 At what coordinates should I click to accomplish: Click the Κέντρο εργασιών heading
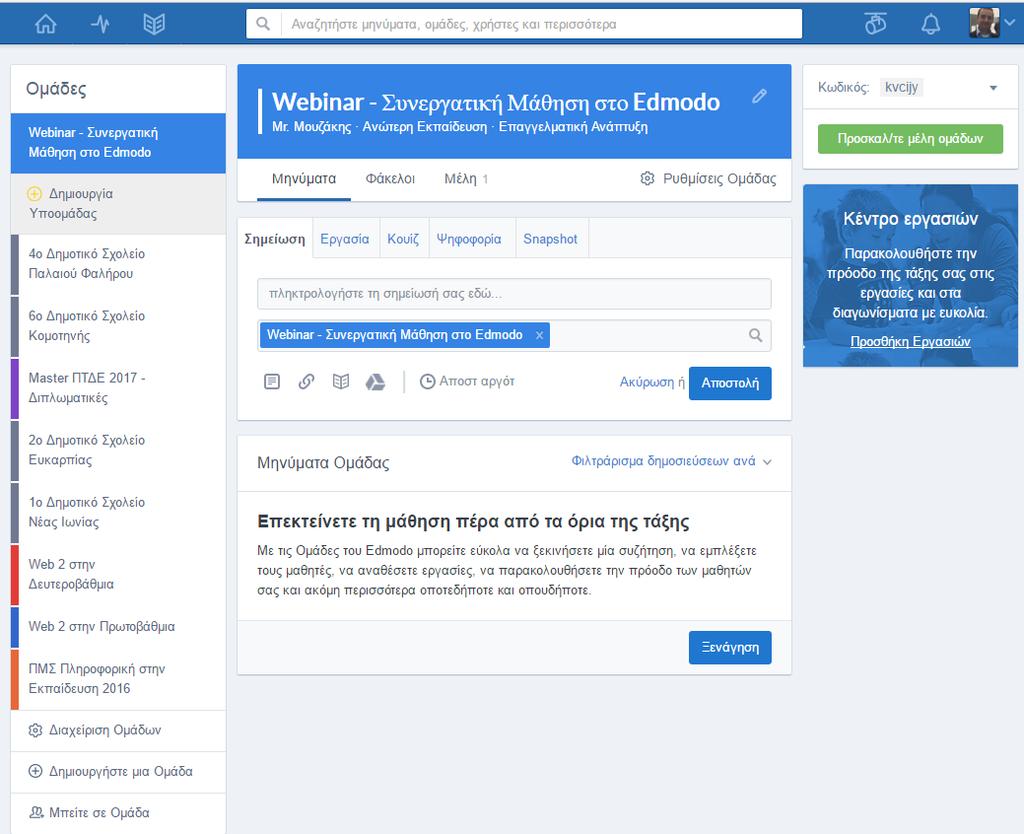click(910, 219)
